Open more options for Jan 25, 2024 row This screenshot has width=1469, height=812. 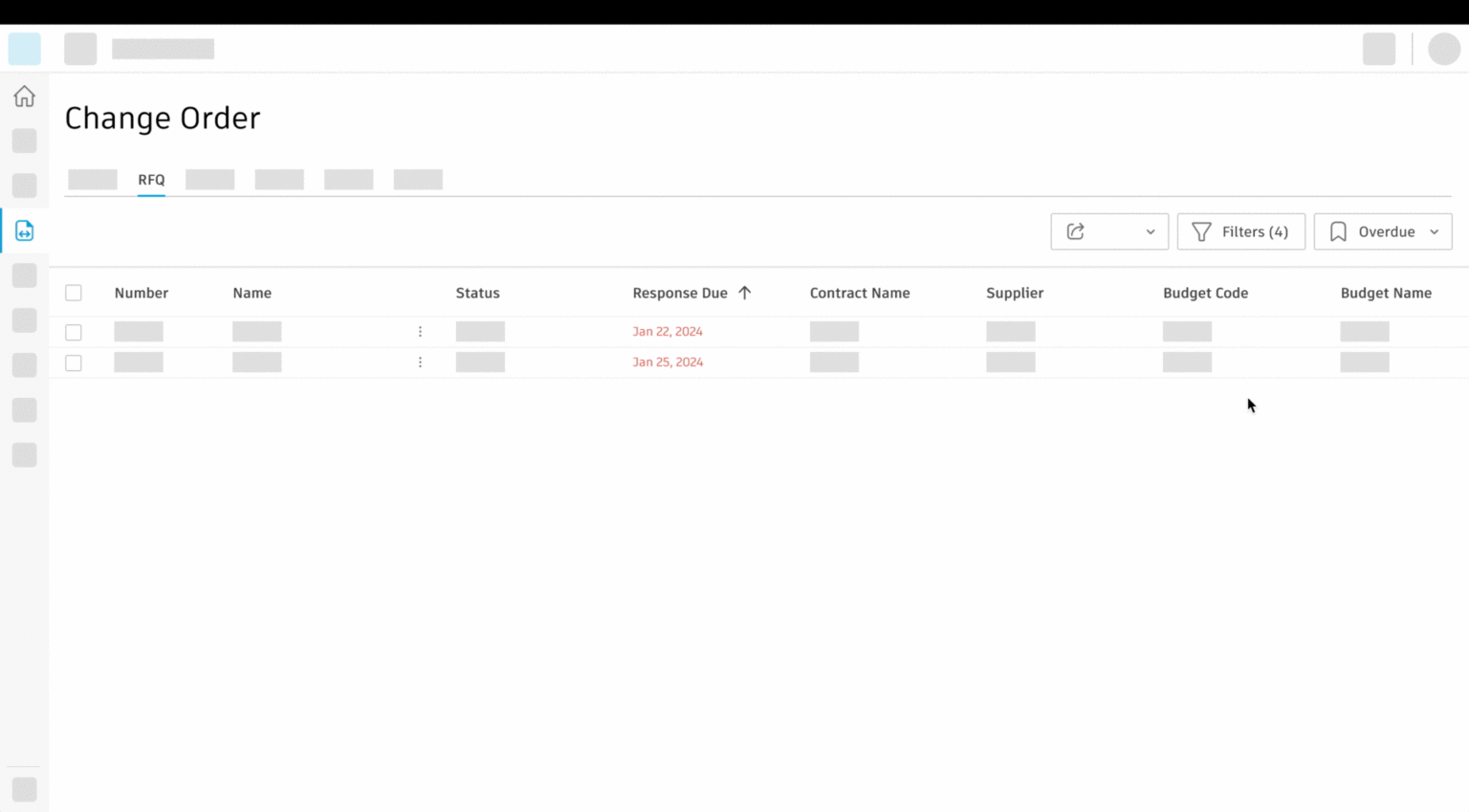click(x=420, y=362)
